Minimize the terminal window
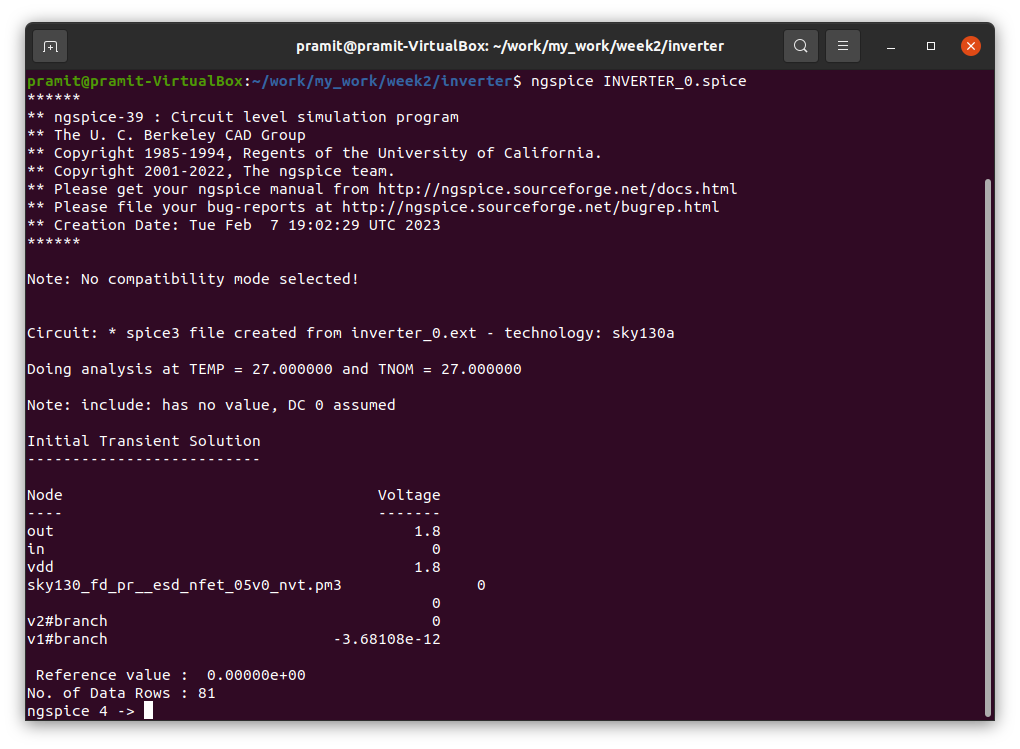The width and height of the screenshot is (1020, 749). [891, 46]
